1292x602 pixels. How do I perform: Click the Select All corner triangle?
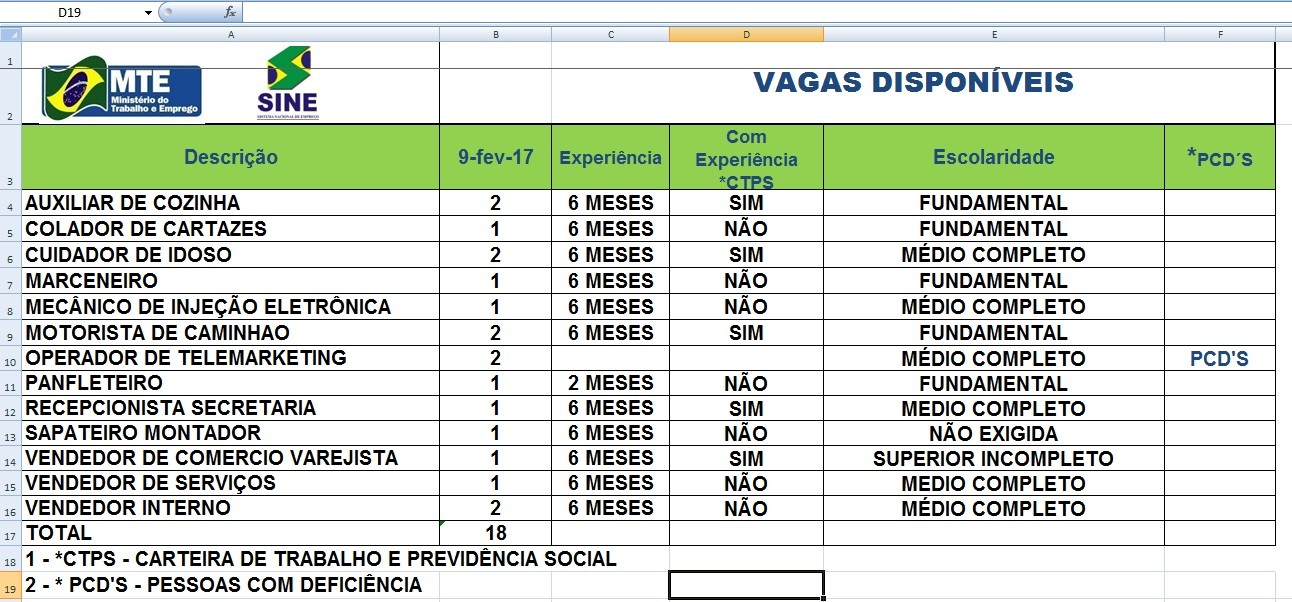[11, 35]
